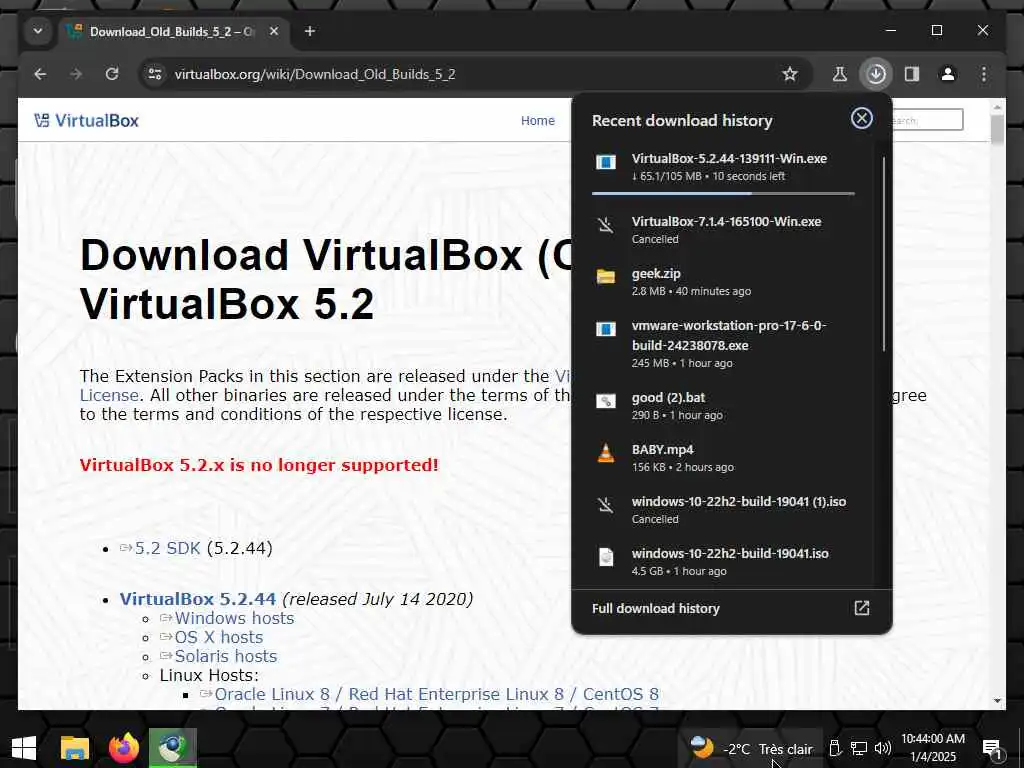
Task: View site information icon in address bar
Action: tap(155, 74)
